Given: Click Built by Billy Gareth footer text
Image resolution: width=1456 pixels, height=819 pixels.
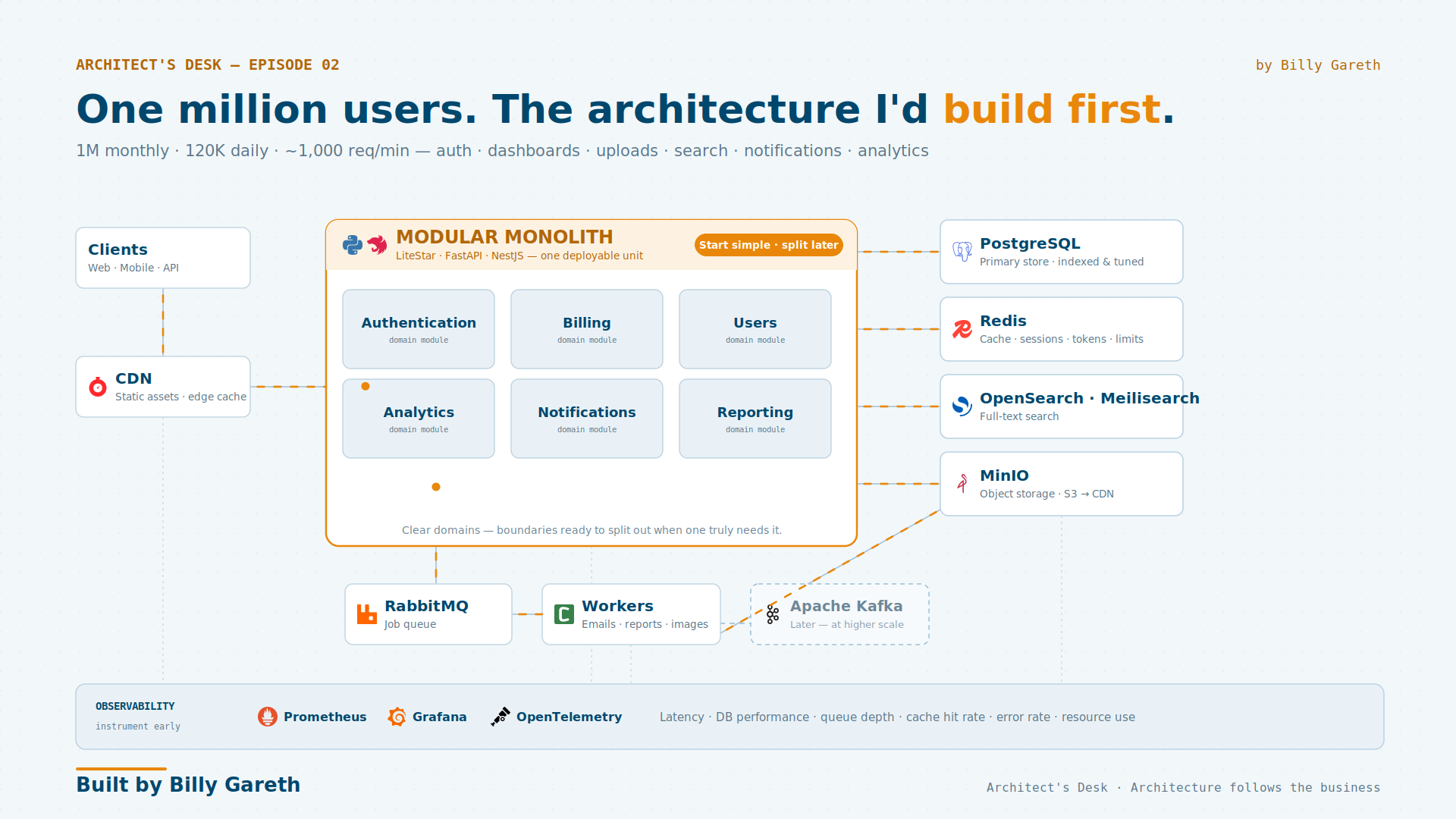Looking at the screenshot, I should coord(188,785).
